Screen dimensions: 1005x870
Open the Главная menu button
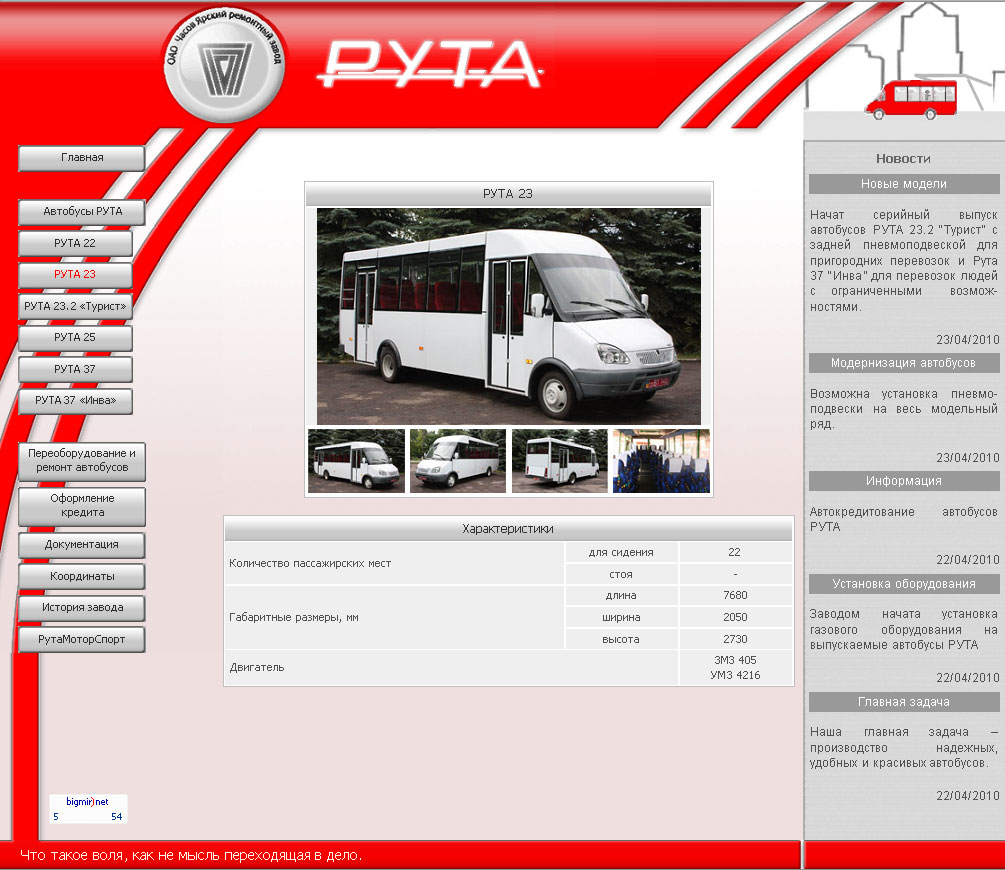coord(82,158)
